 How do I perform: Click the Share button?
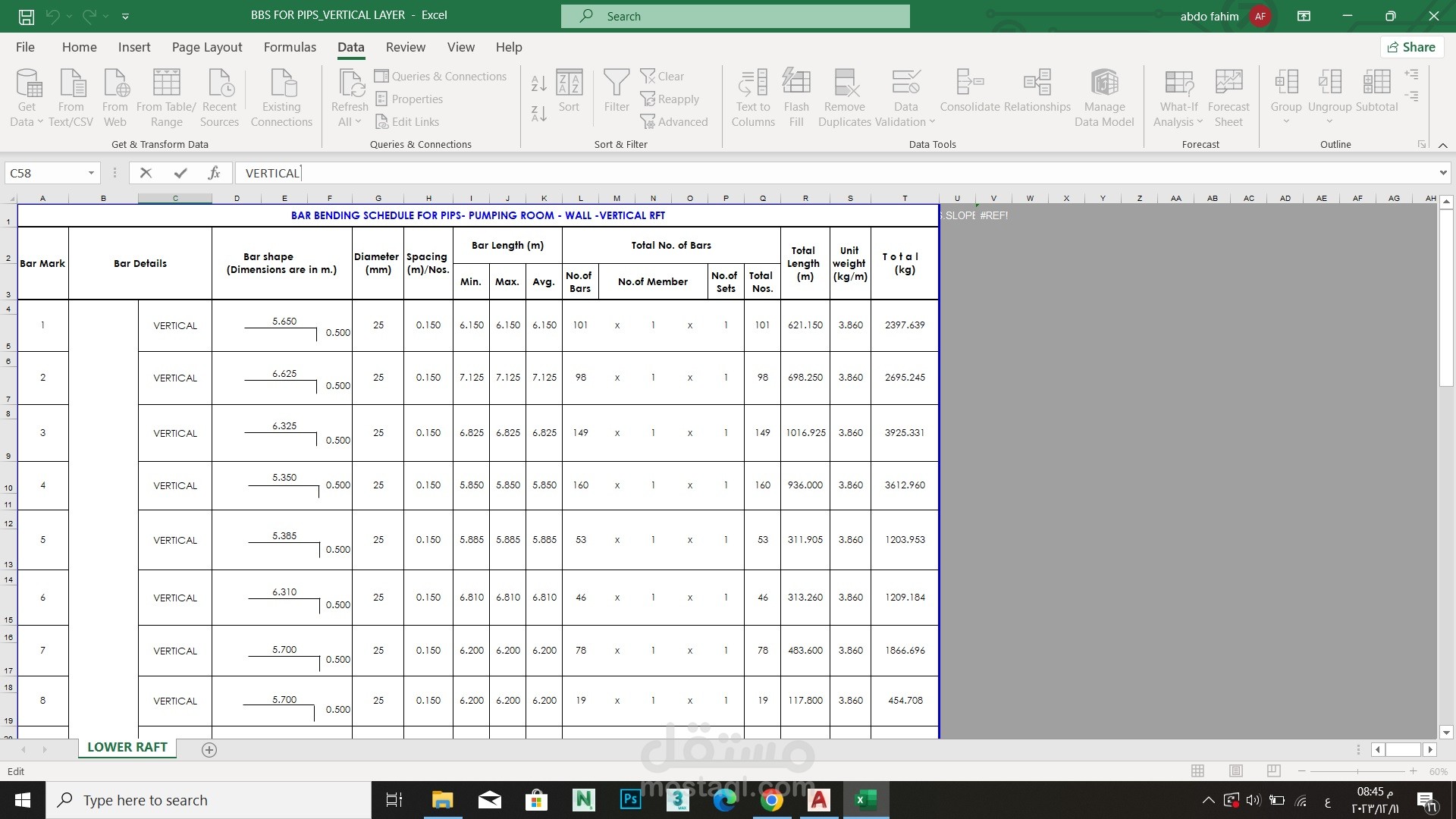(1411, 47)
